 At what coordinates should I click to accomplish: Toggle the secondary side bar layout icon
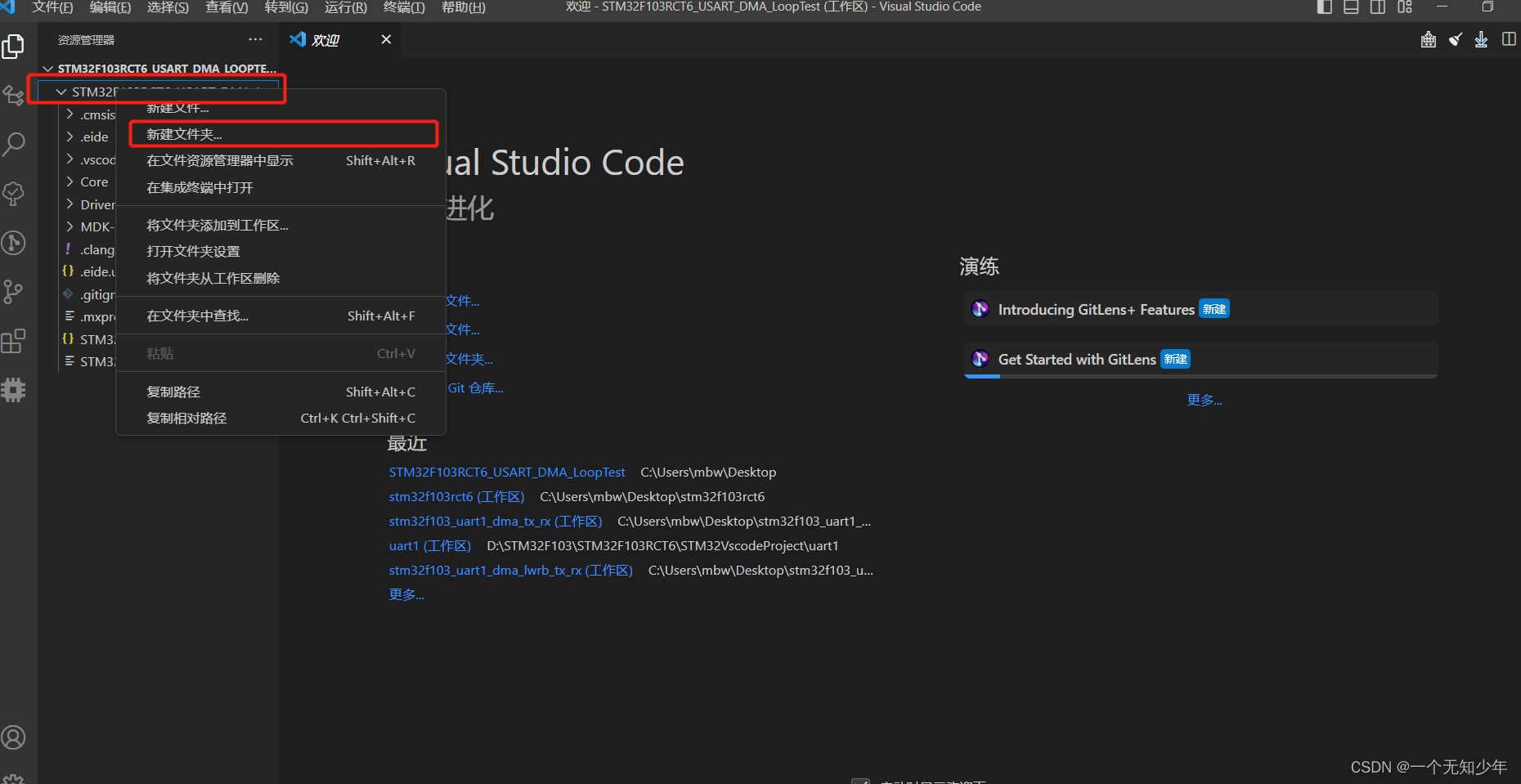click(x=1378, y=7)
